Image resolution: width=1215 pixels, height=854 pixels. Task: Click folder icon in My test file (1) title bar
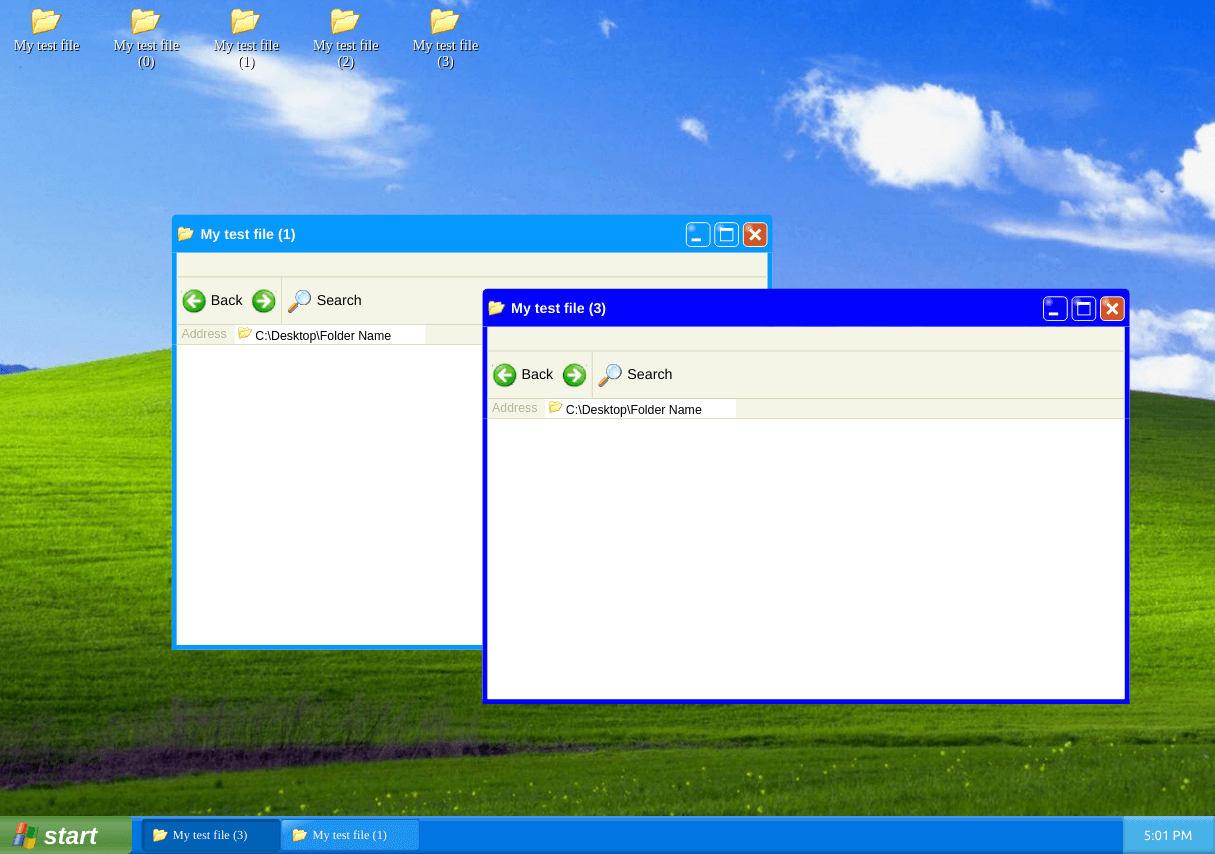coord(185,234)
